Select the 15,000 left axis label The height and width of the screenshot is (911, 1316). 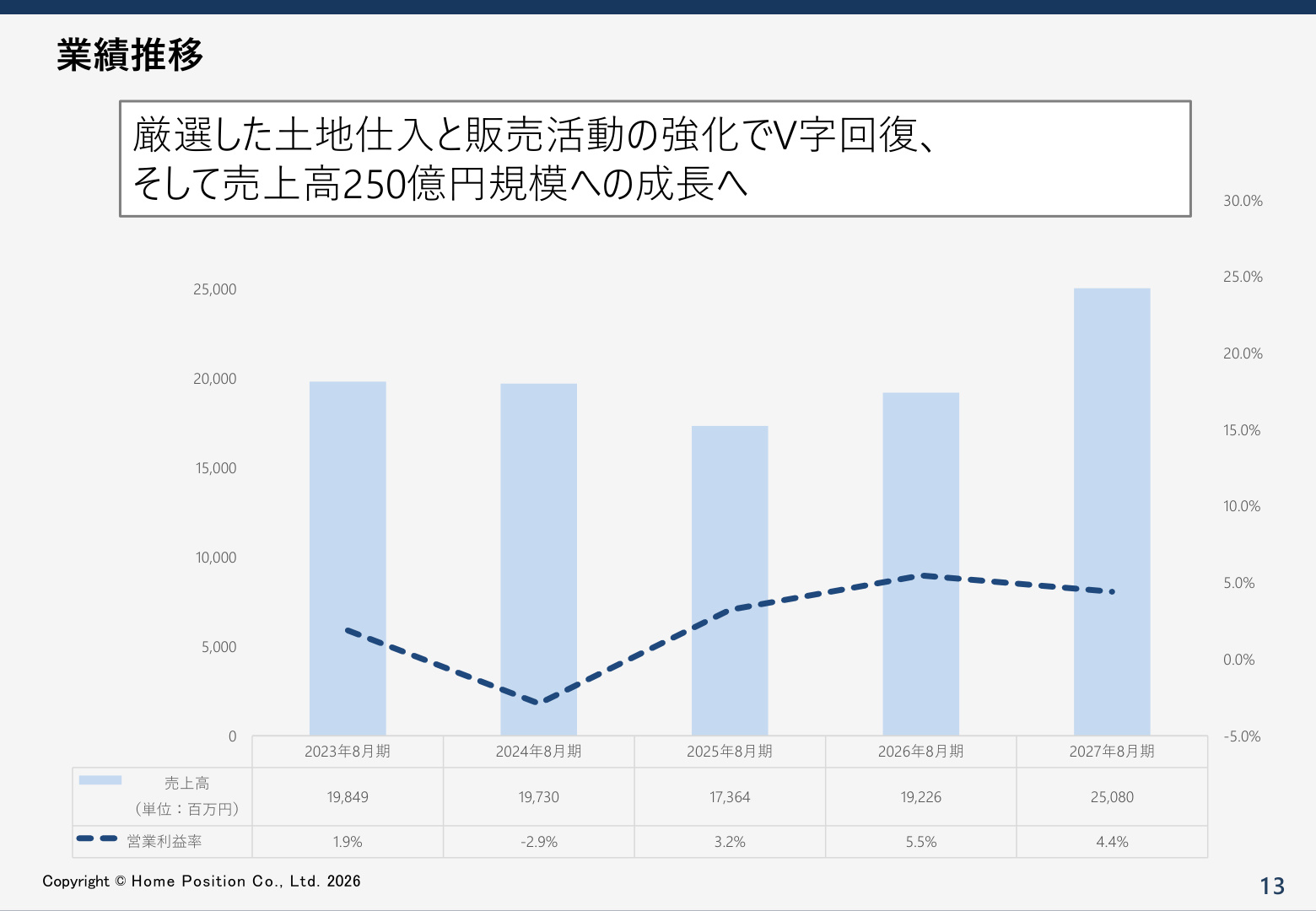tap(216, 468)
